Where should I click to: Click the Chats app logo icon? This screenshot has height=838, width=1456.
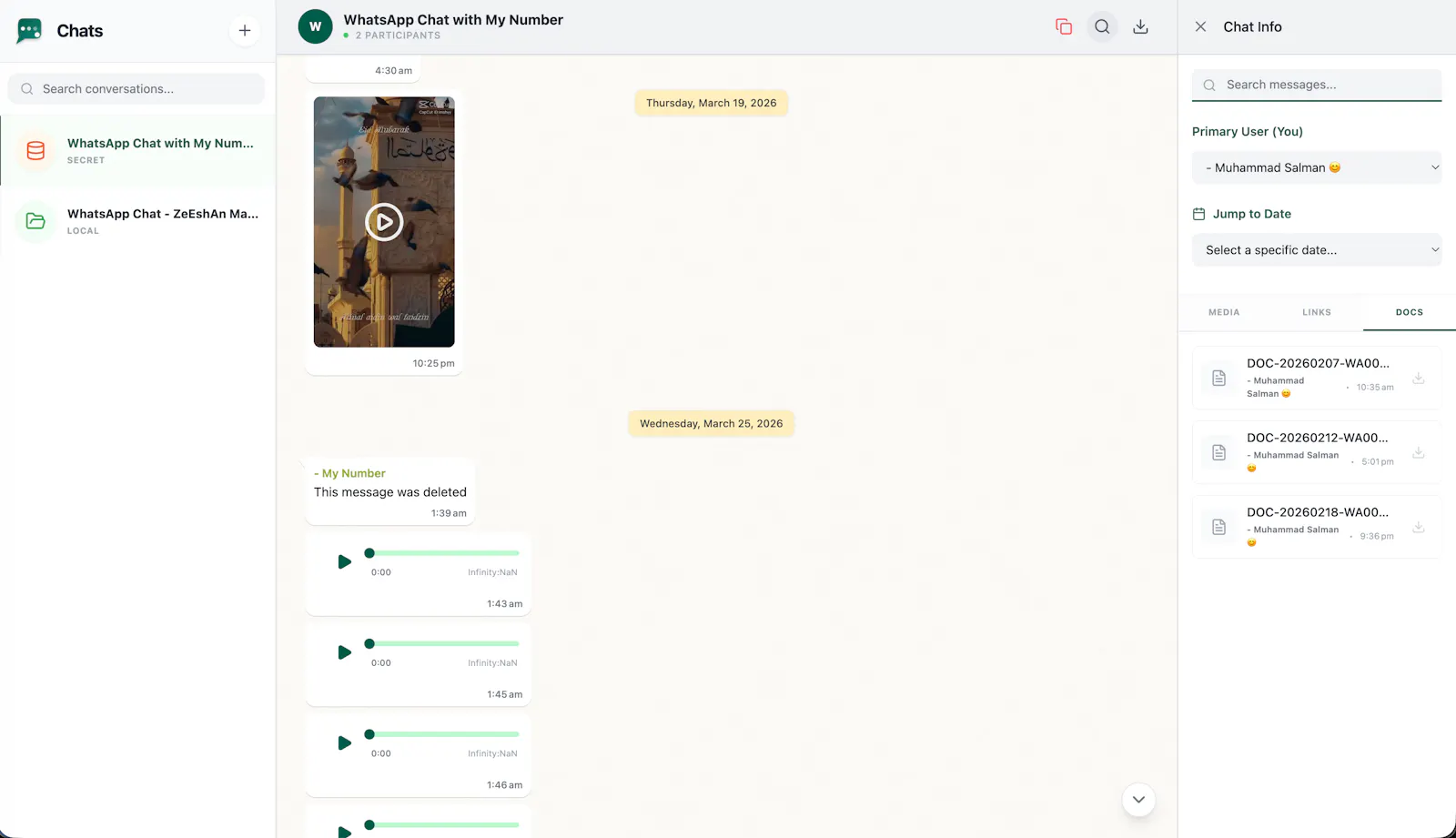pos(30,31)
